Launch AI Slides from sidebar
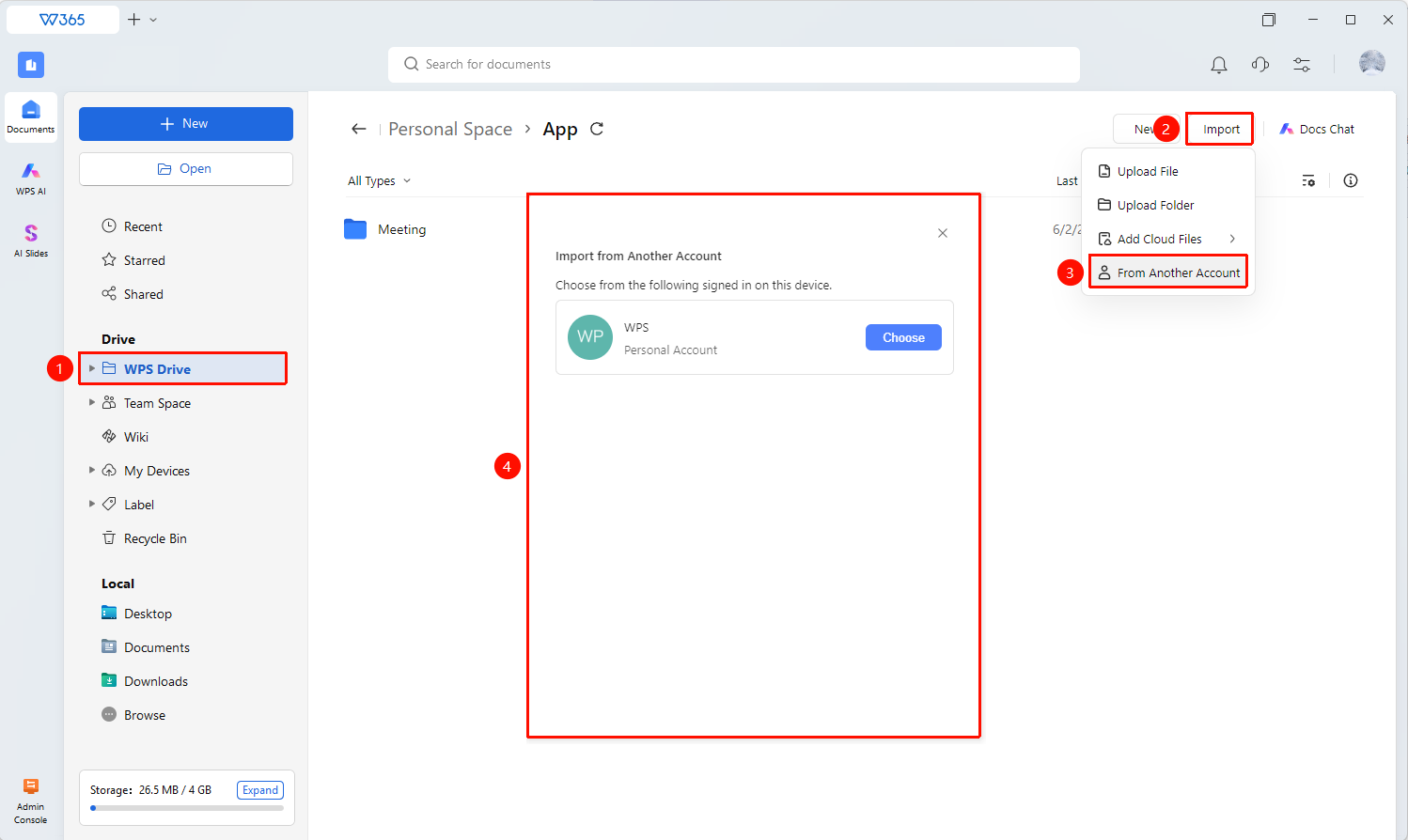The width and height of the screenshot is (1408, 840). point(31,241)
